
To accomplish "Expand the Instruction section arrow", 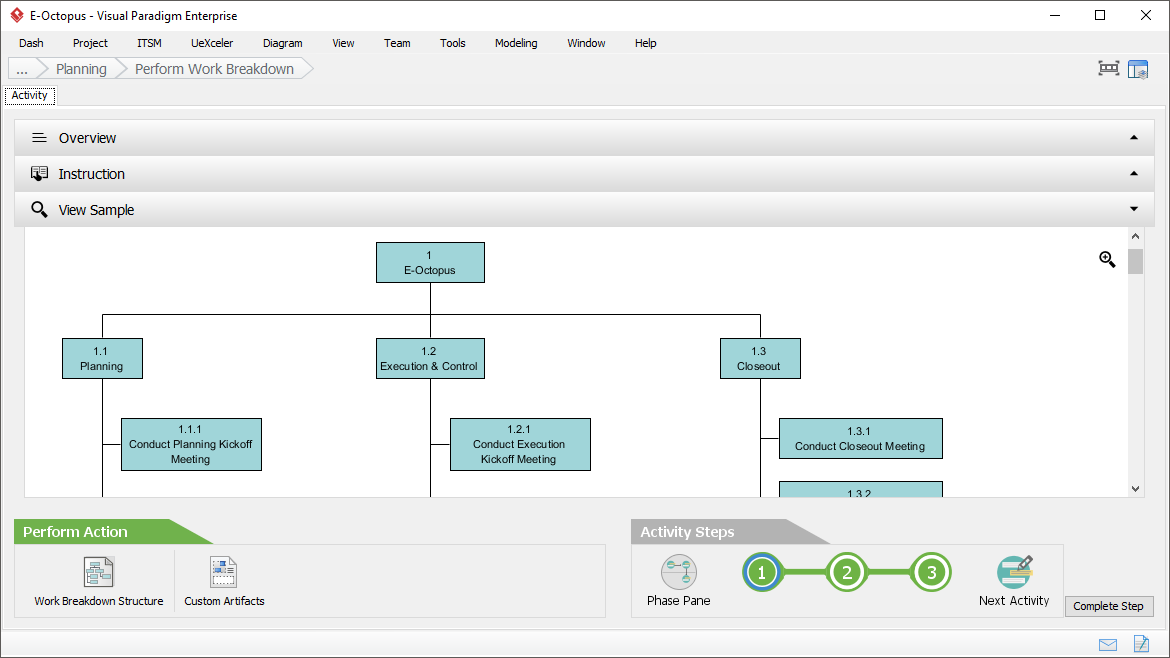I will pyautogui.click(x=1133, y=173).
